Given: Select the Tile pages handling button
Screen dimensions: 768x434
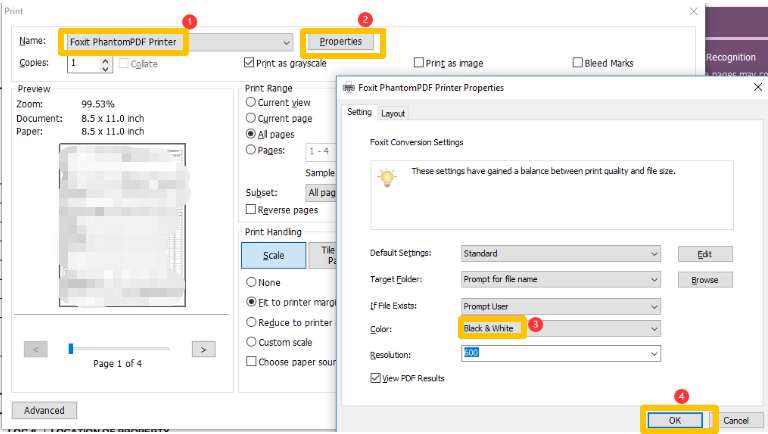Looking at the screenshot, I should [x=323, y=255].
